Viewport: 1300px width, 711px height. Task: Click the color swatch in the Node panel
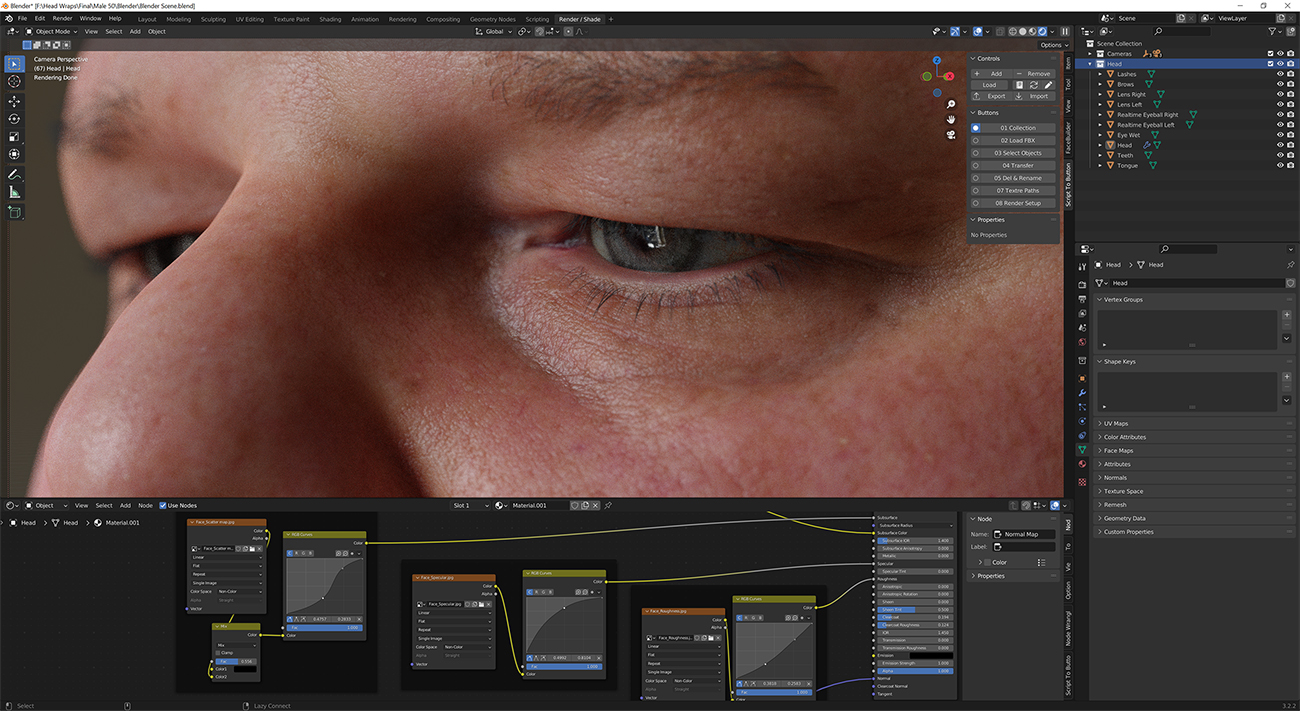click(987, 562)
